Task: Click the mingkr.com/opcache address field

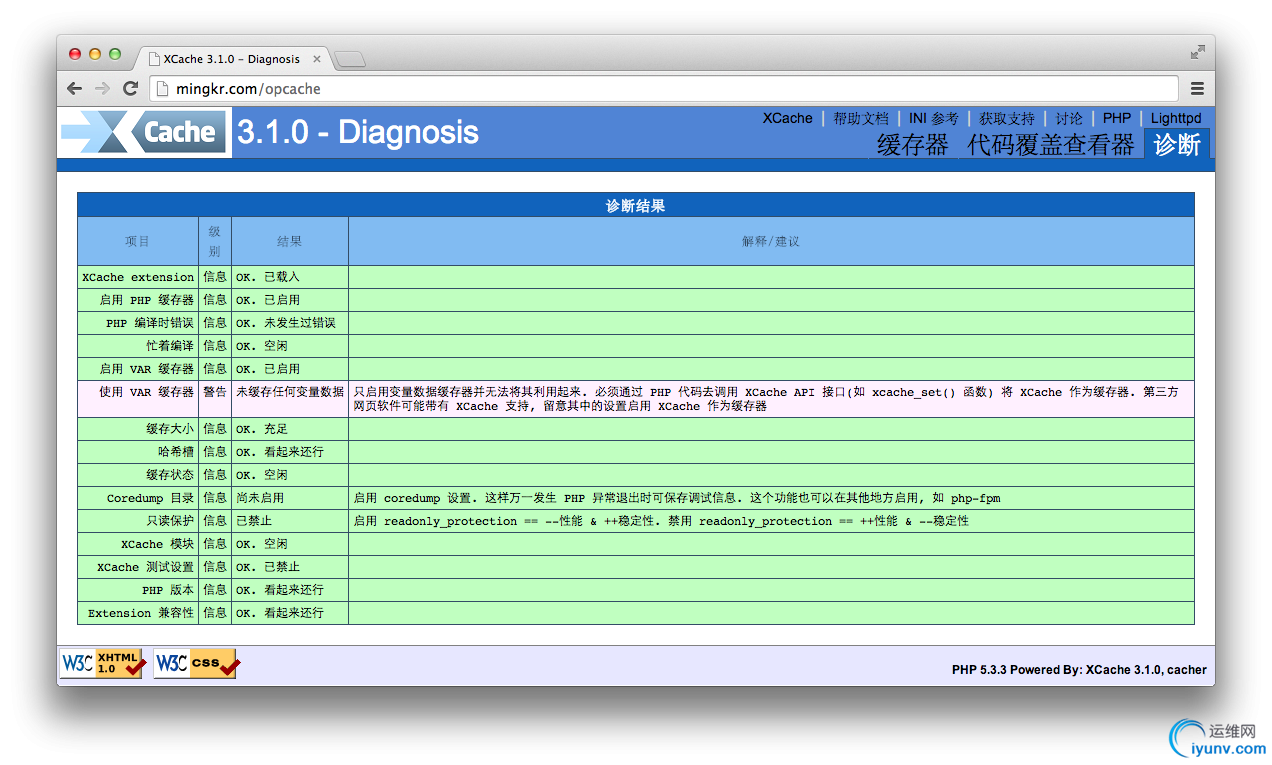Action: [x=665, y=88]
